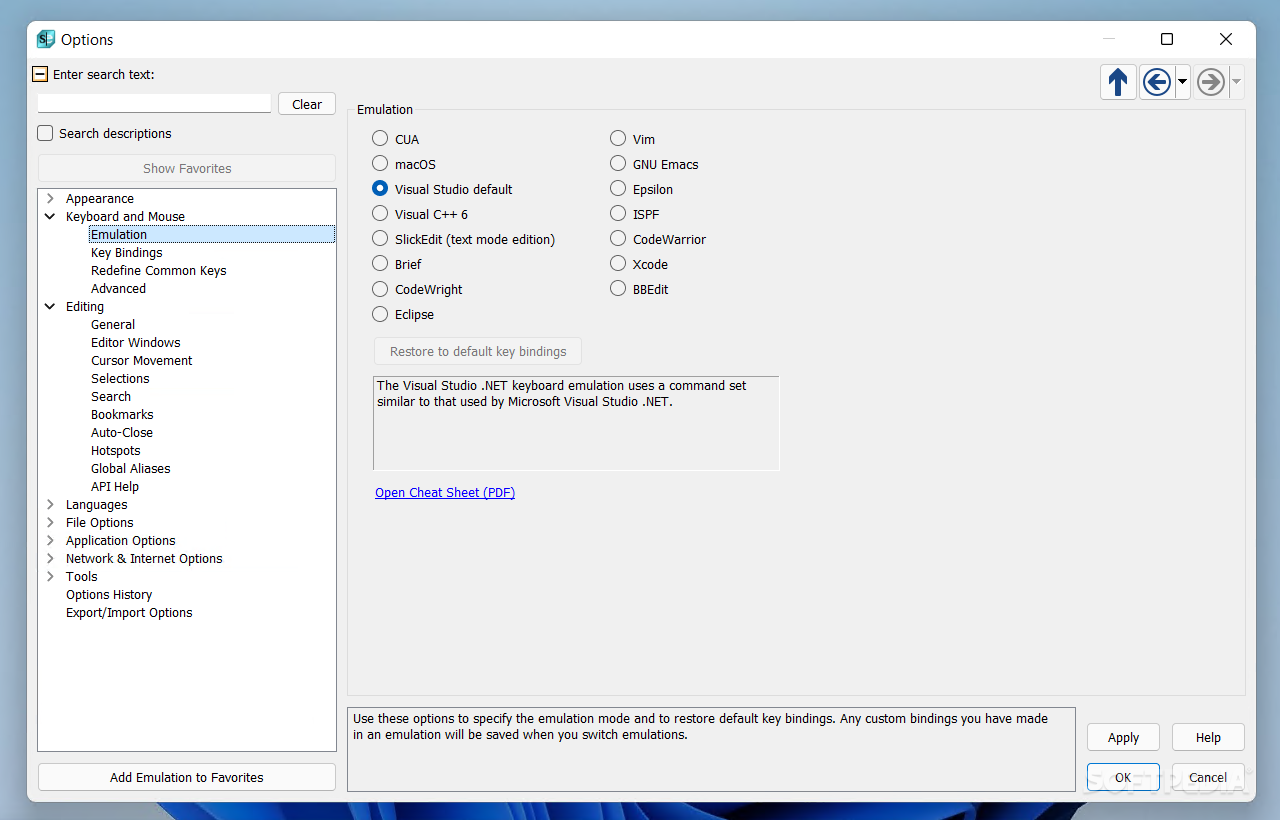
Task: Click the up arrow navigation icon
Action: tap(1118, 82)
